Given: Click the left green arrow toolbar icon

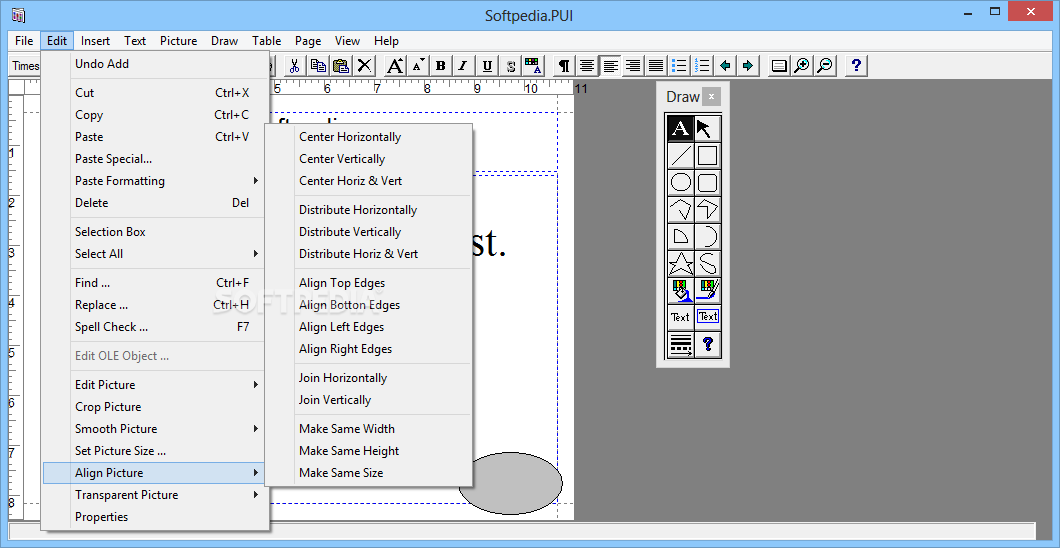Looking at the screenshot, I should click(x=725, y=66).
